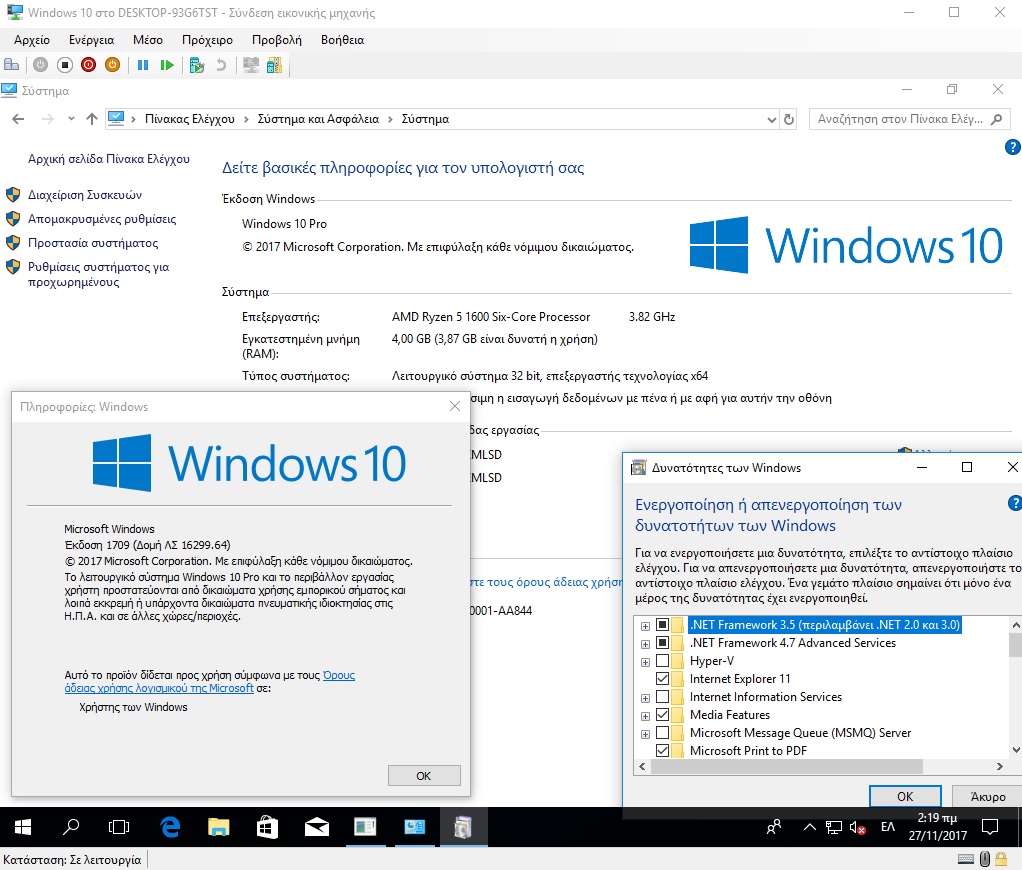Open Απομακρυσμένες ρυθμίσεις link
Viewport: 1022px width, 870px height.
(x=102, y=219)
